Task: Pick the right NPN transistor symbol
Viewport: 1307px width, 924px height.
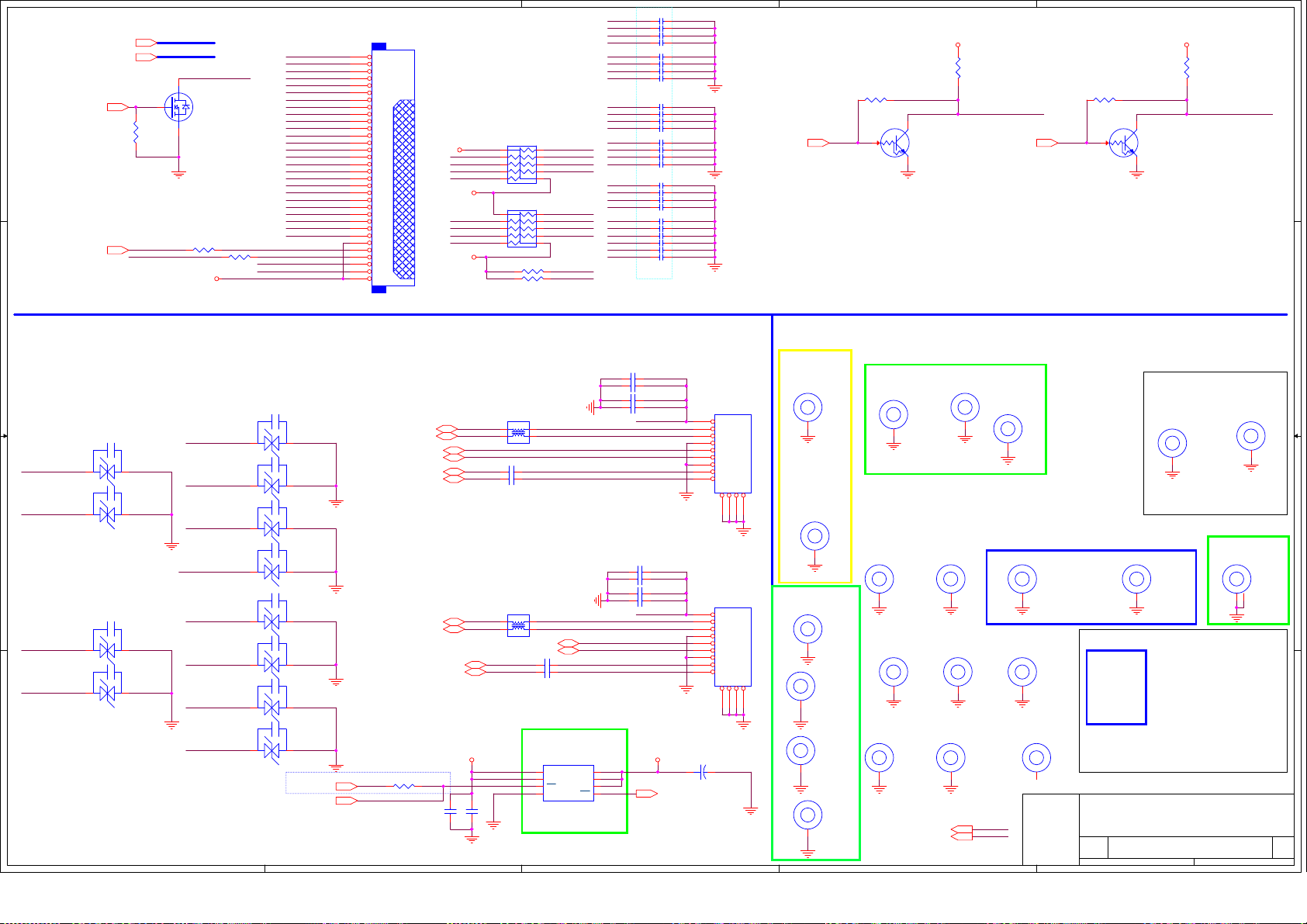Action: [1124, 144]
